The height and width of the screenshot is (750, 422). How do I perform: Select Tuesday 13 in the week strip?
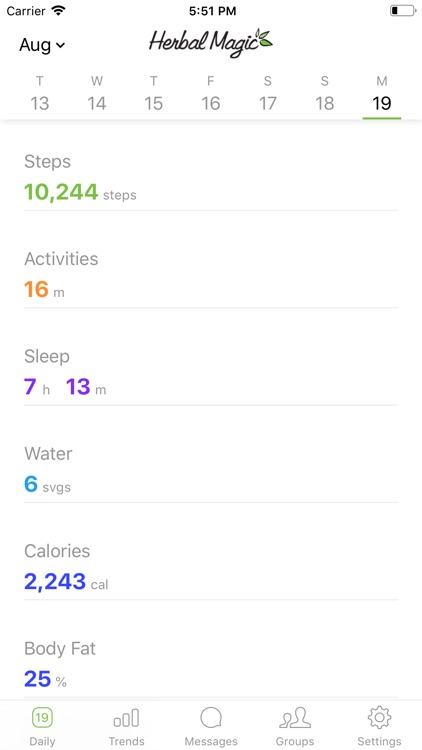(x=40, y=95)
